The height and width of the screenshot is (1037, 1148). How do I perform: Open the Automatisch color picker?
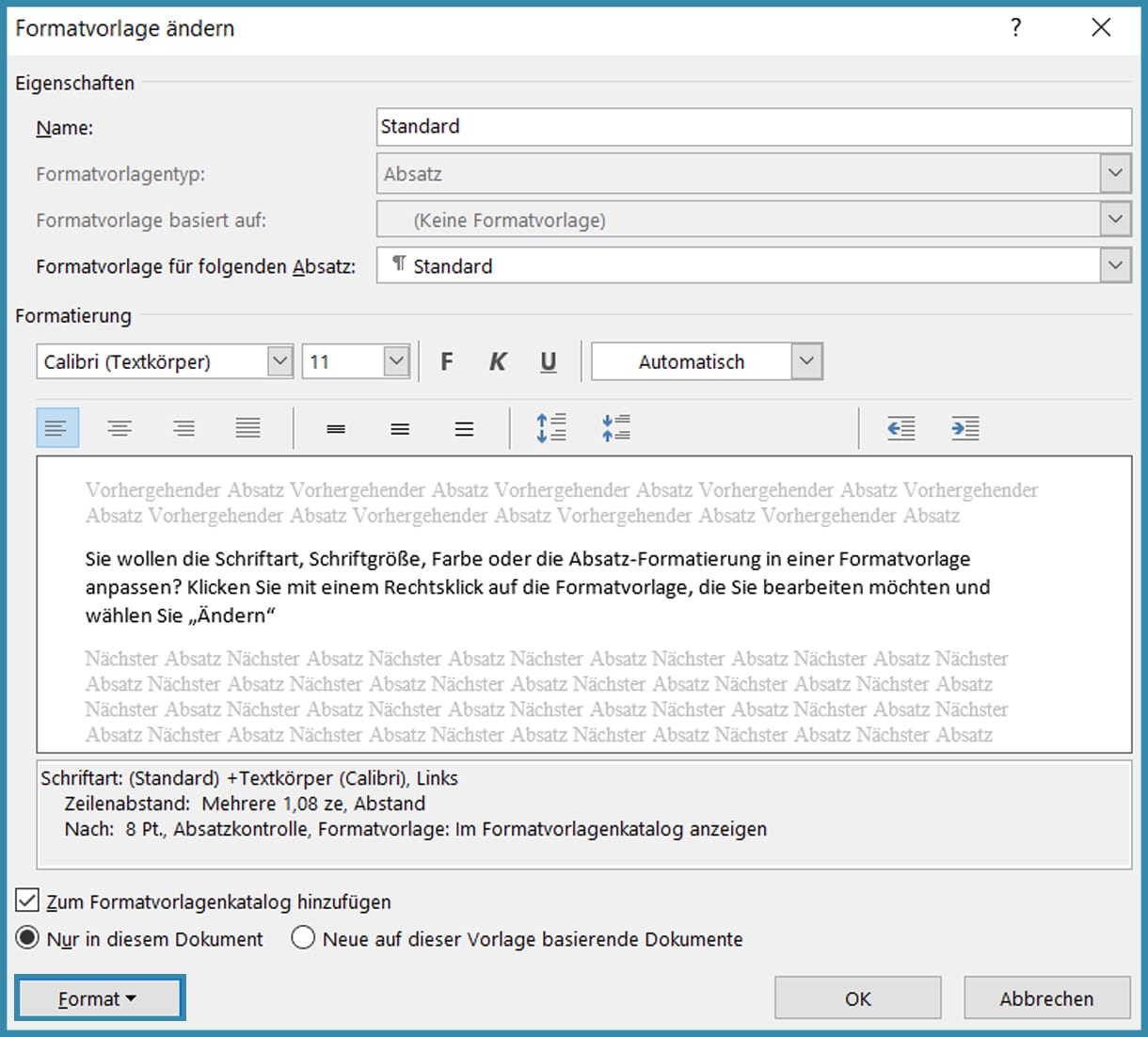click(x=805, y=360)
